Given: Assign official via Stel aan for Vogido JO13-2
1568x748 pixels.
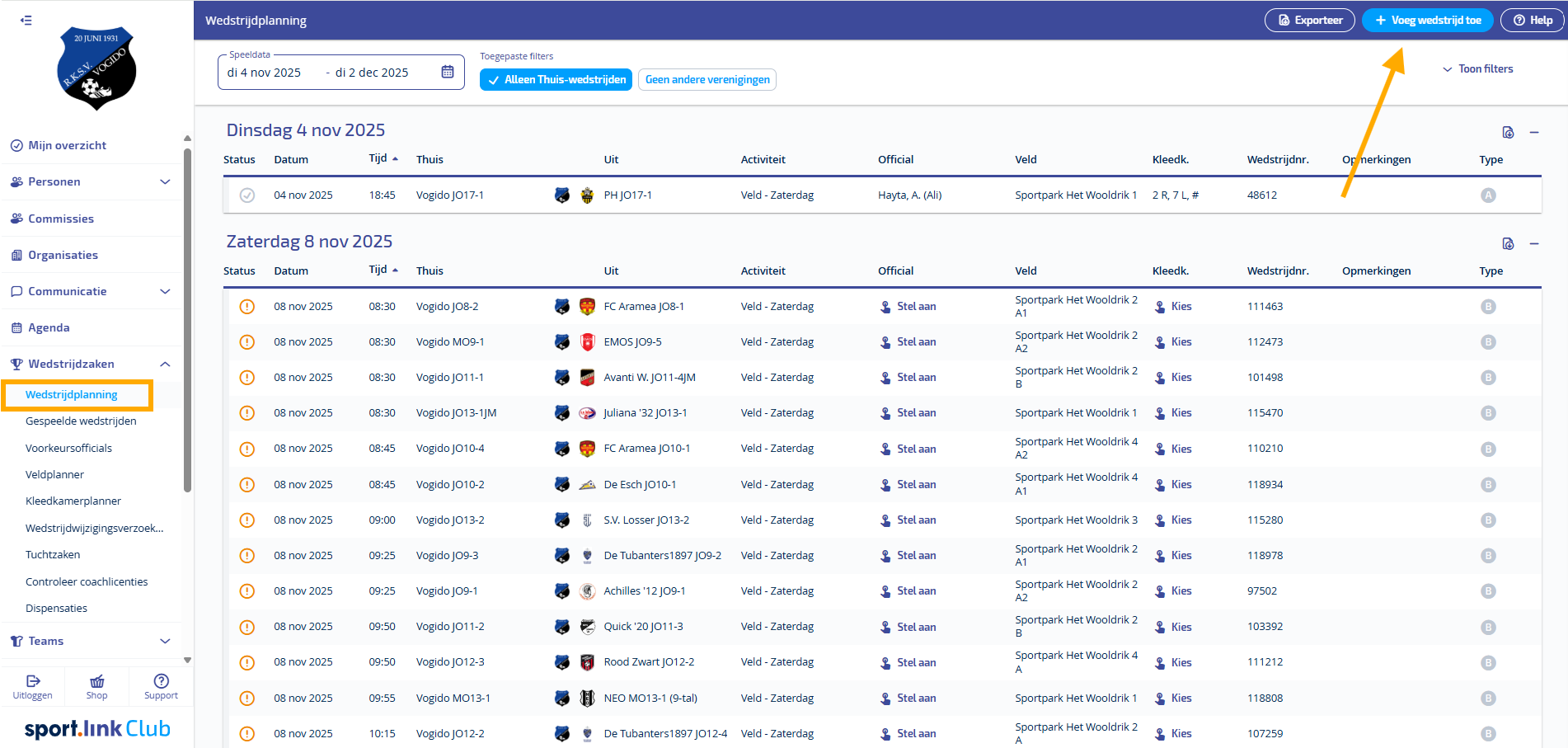Looking at the screenshot, I should pos(908,520).
